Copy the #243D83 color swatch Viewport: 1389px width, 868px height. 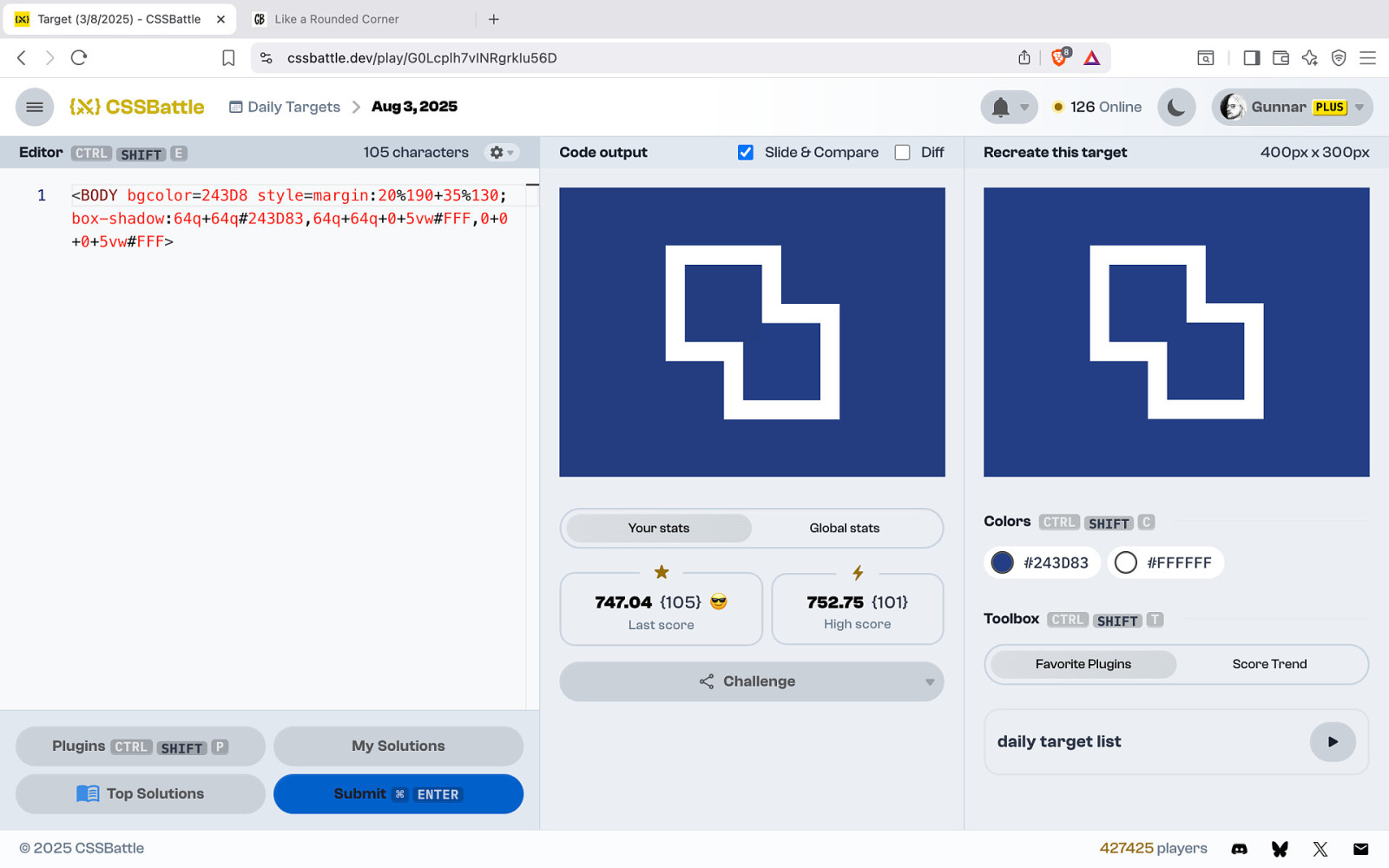[x=1043, y=562]
